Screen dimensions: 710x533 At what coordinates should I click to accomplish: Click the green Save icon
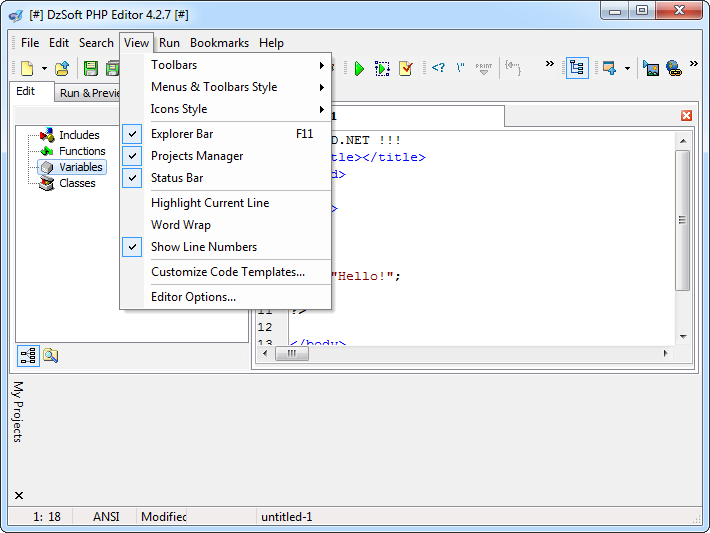click(x=91, y=69)
